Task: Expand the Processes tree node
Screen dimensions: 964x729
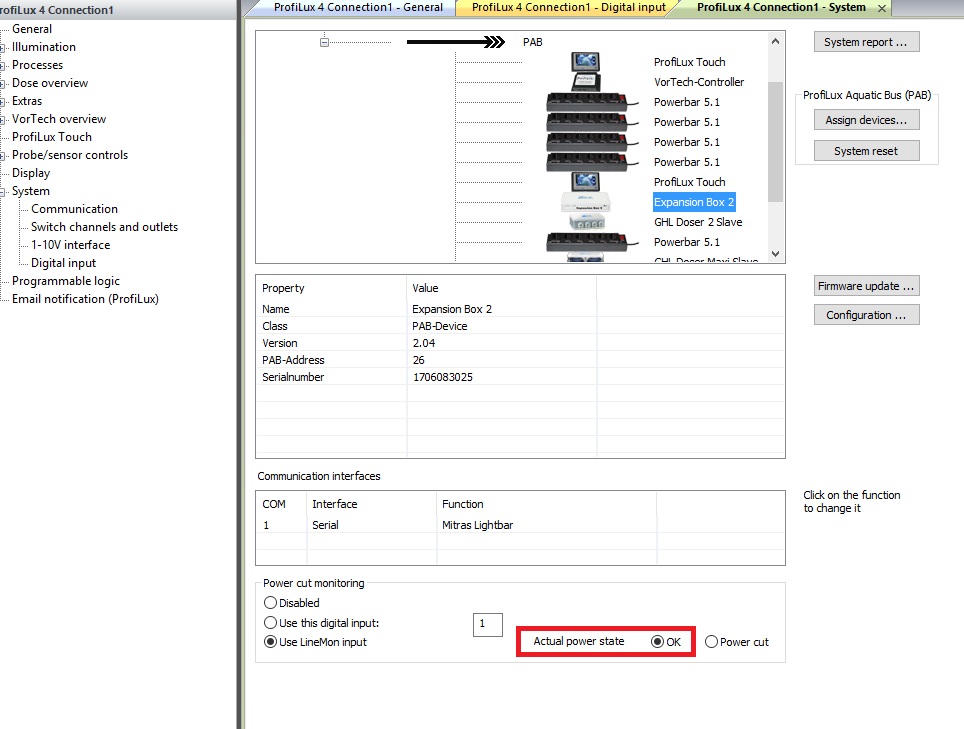Action: 2,66
